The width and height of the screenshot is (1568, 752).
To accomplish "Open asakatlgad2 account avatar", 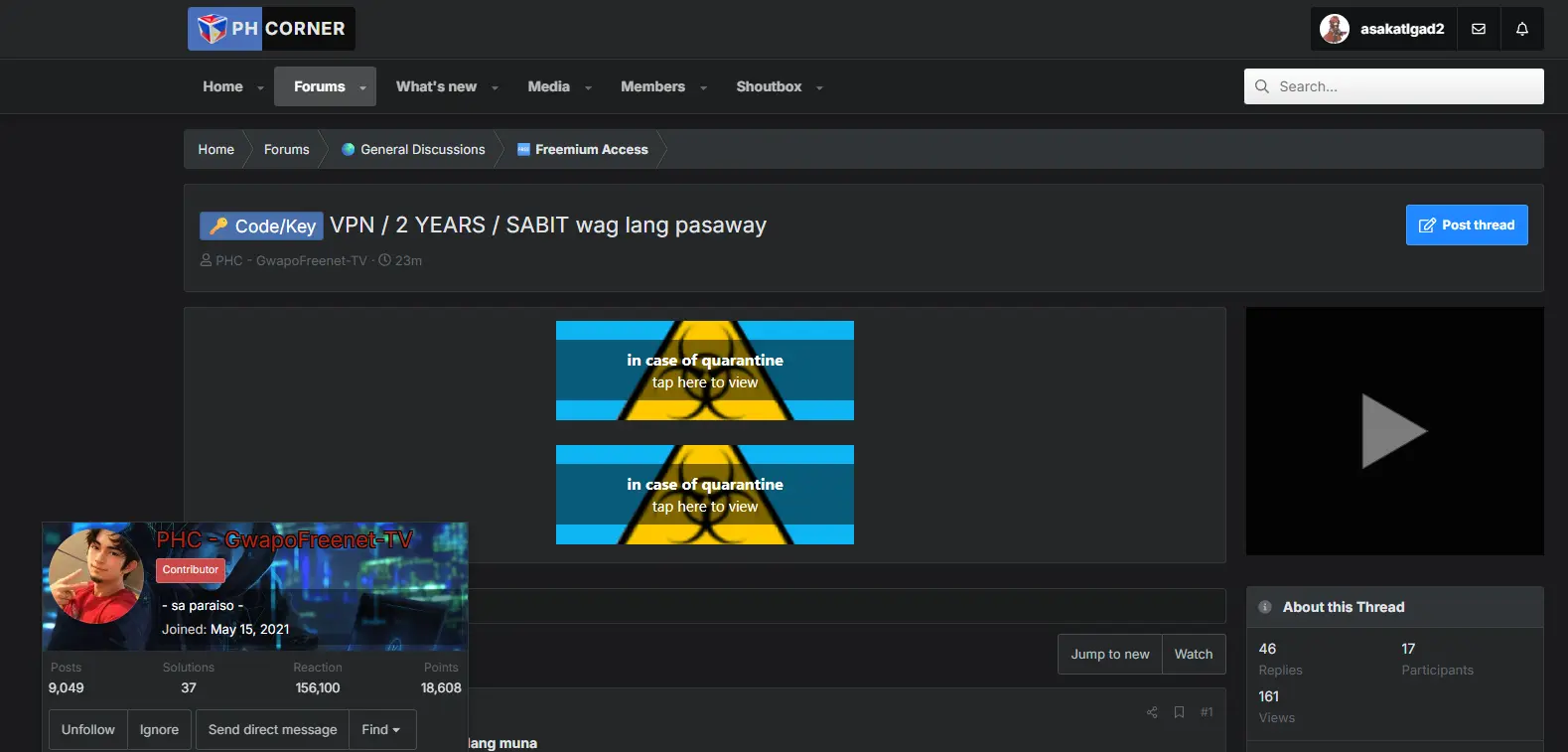I will pyautogui.click(x=1335, y=29).
